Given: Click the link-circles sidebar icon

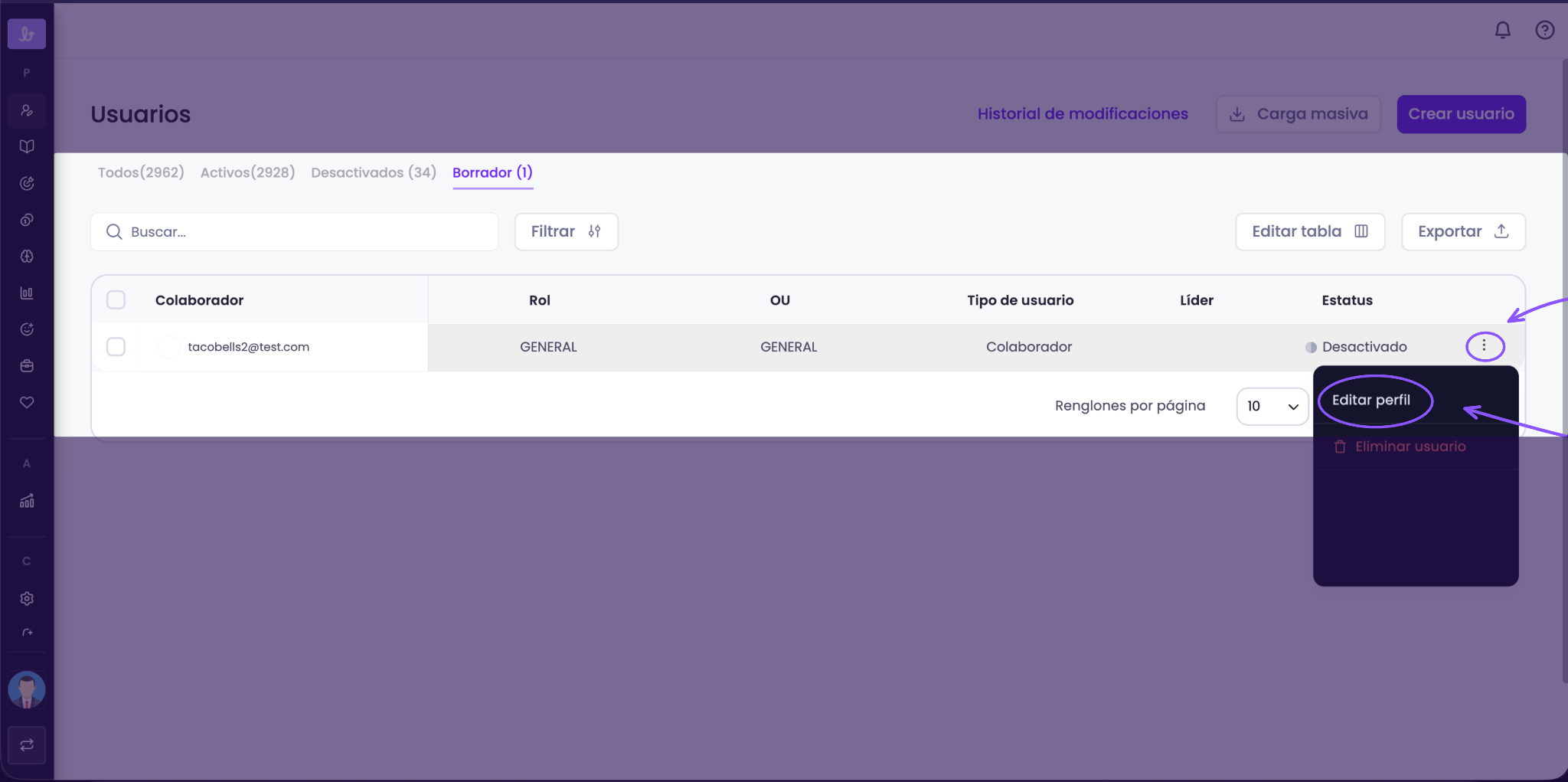Looking at the screenshot, I should point(27,220).
